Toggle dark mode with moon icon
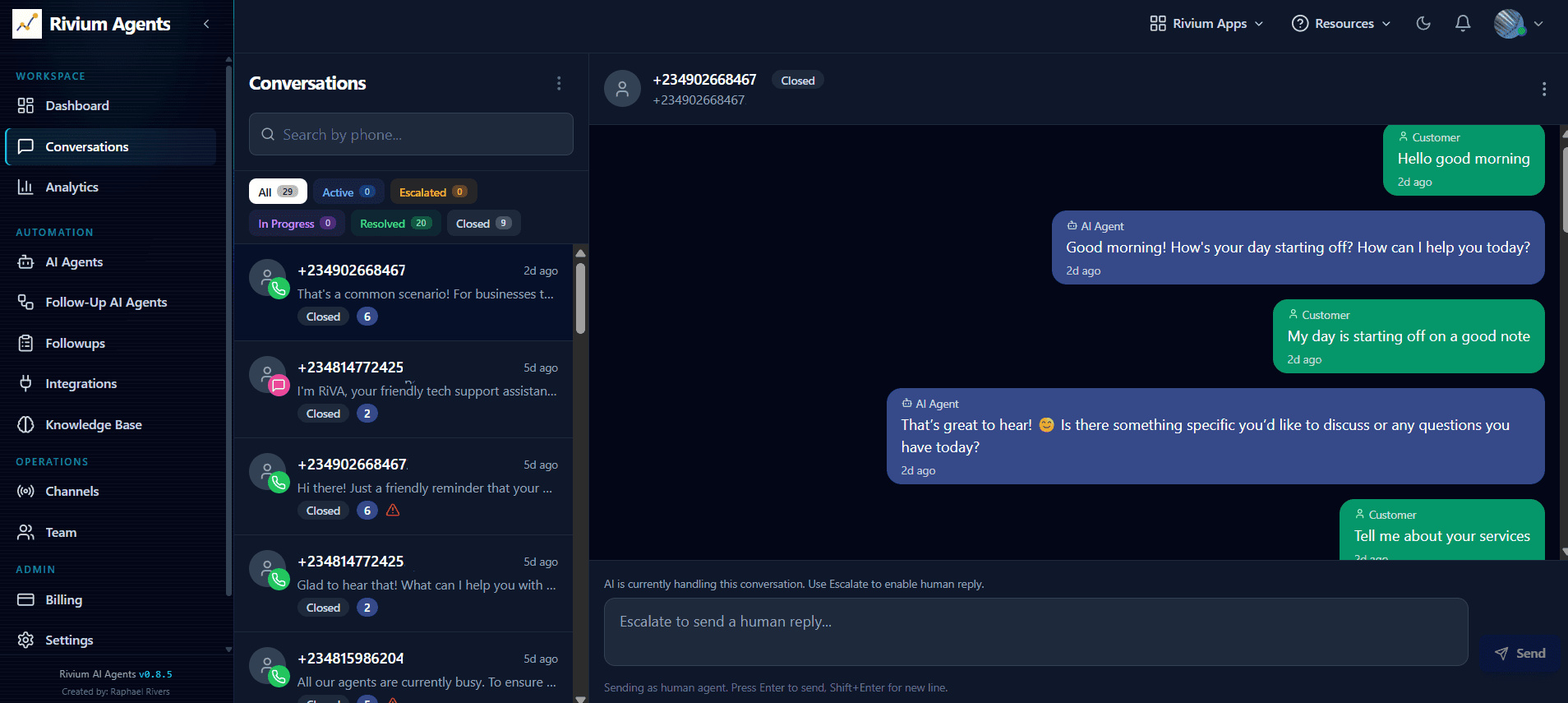Screen dimensions: 1568x703 (x=1423, y=24)
